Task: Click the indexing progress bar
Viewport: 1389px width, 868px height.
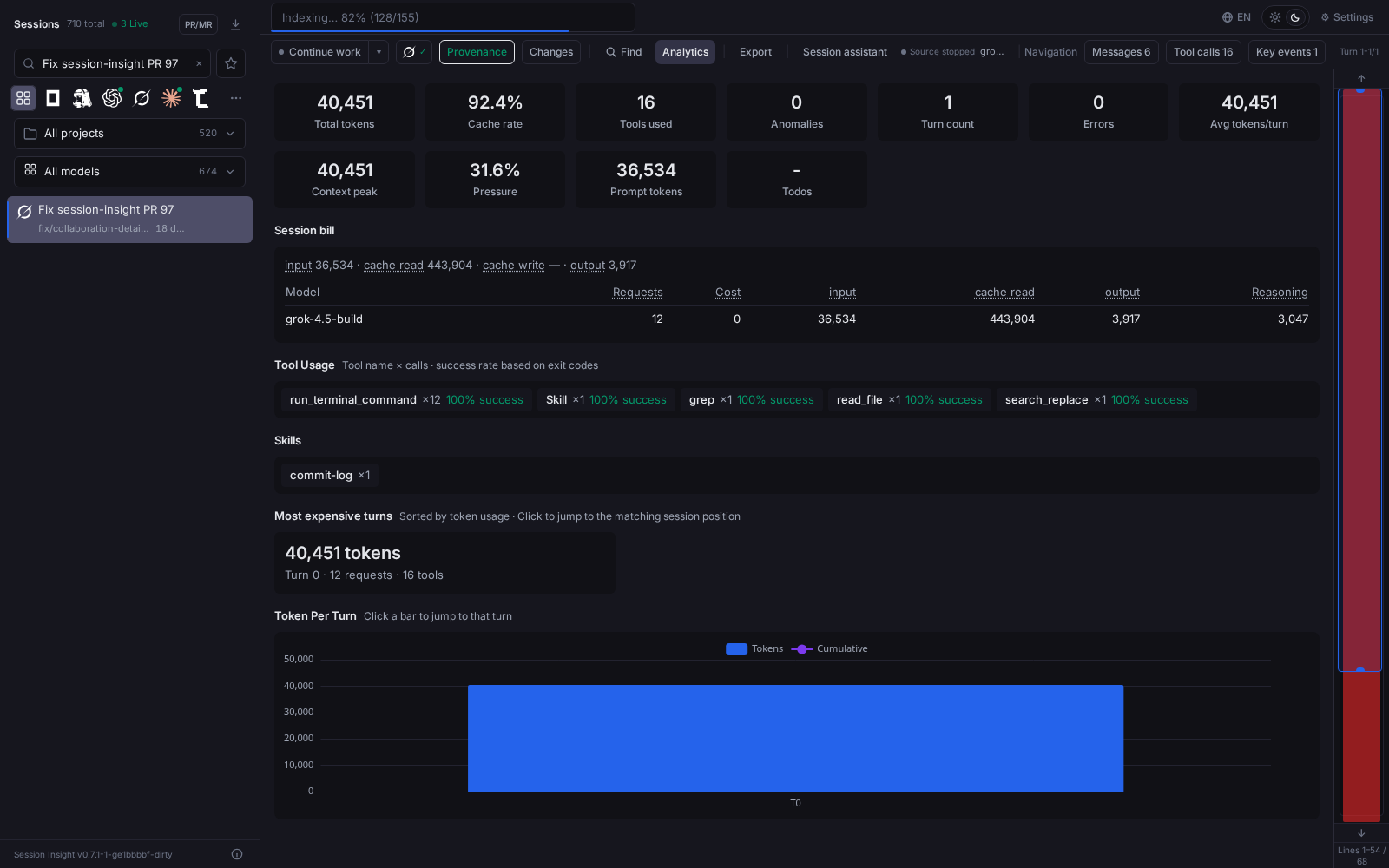Action: tap(452, 17)
